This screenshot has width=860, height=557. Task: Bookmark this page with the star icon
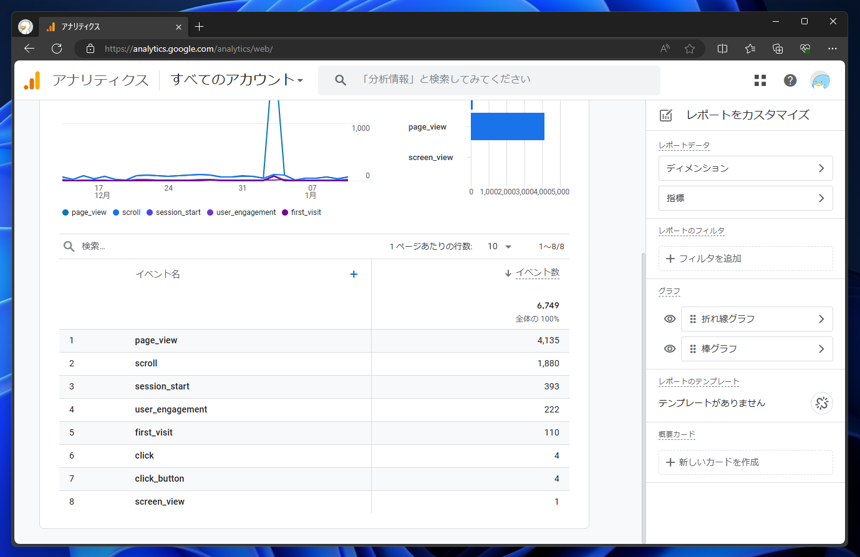690,49
